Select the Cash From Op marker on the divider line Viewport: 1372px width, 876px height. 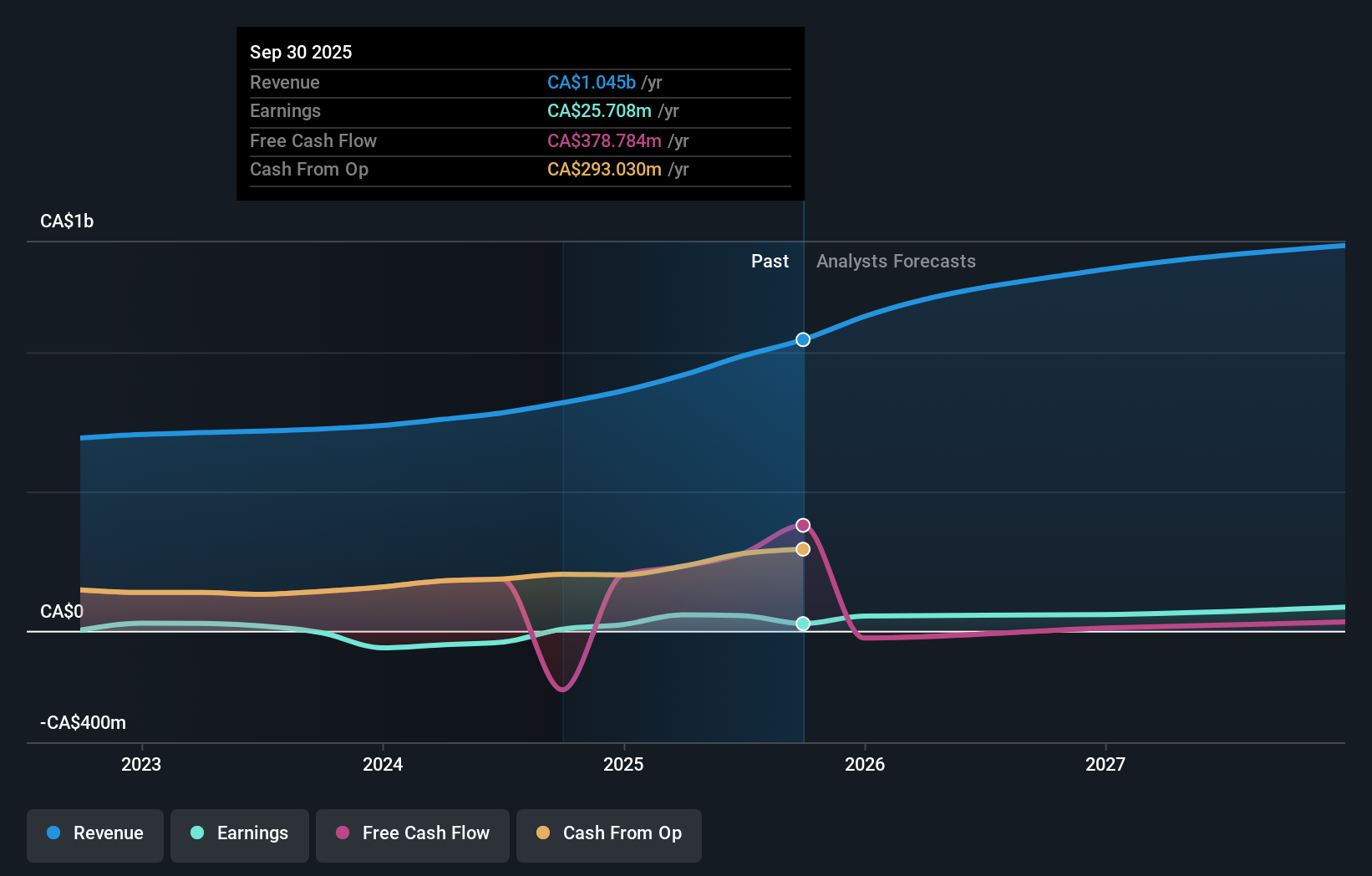802,548
